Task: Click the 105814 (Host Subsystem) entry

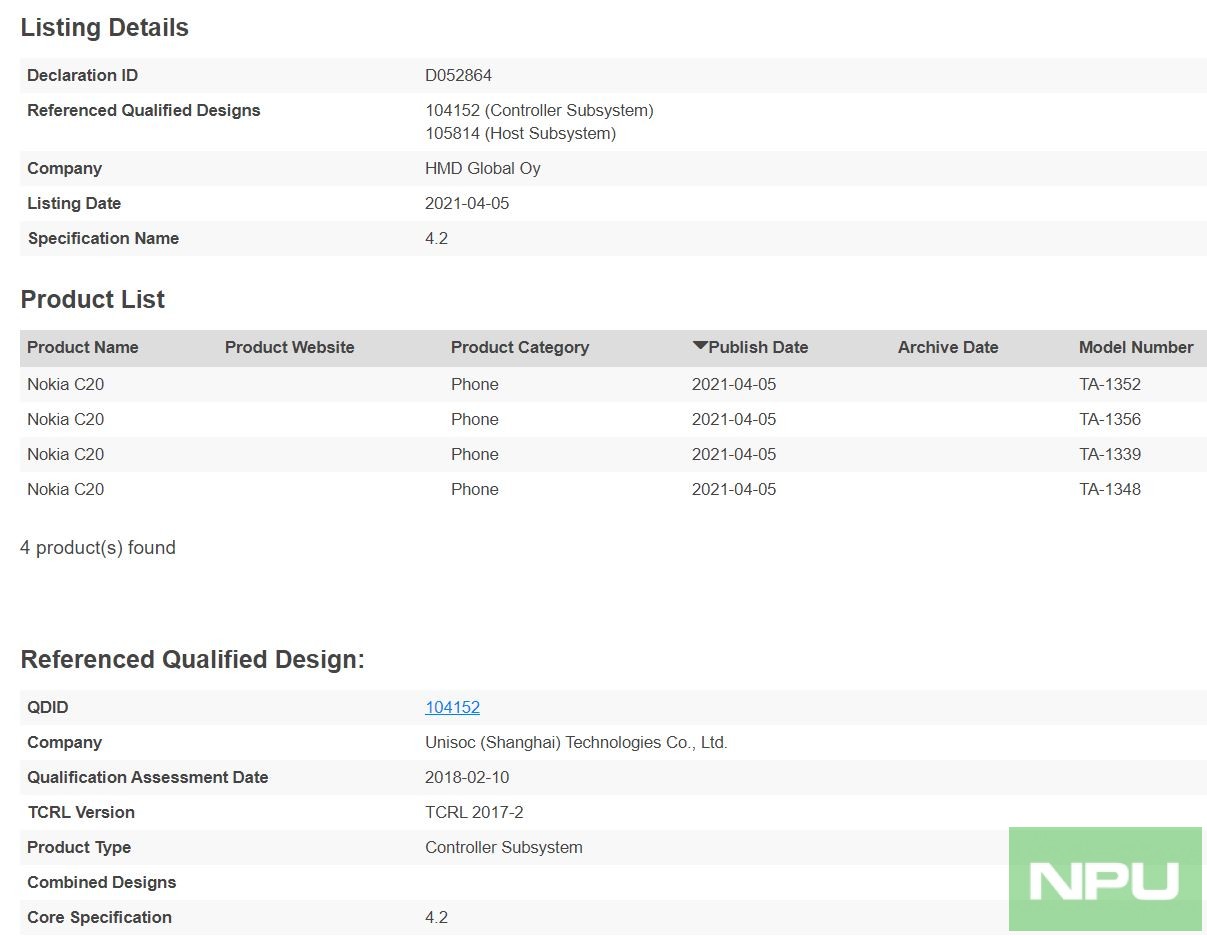Action: point(520,133)
